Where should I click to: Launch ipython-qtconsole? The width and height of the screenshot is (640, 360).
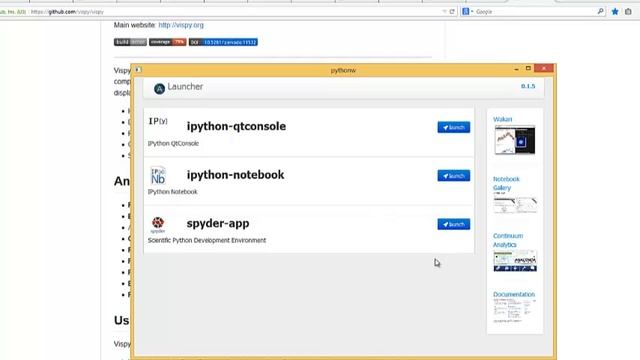coord(453,127)
